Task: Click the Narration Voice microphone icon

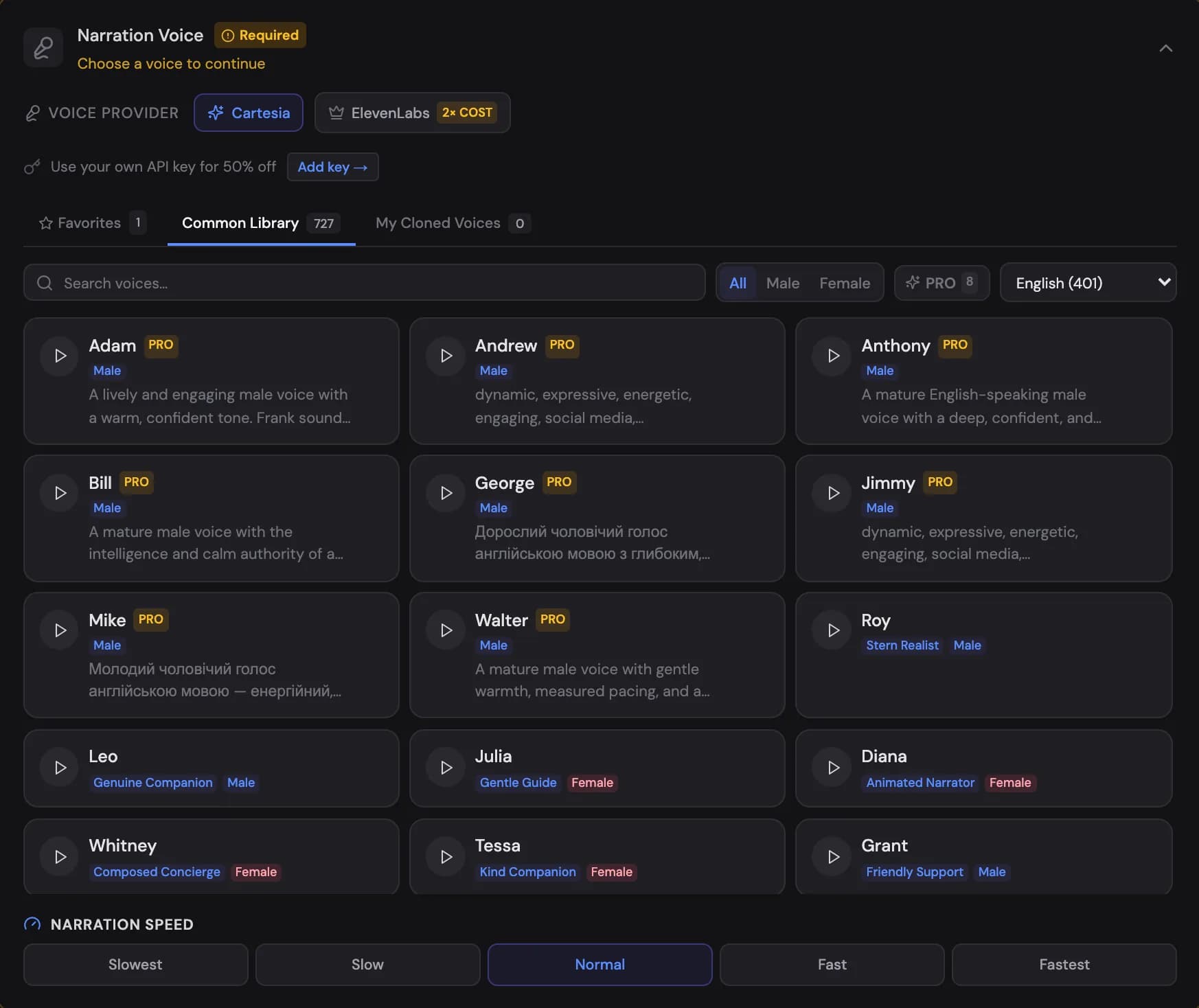Action: [x=43, y=47]
